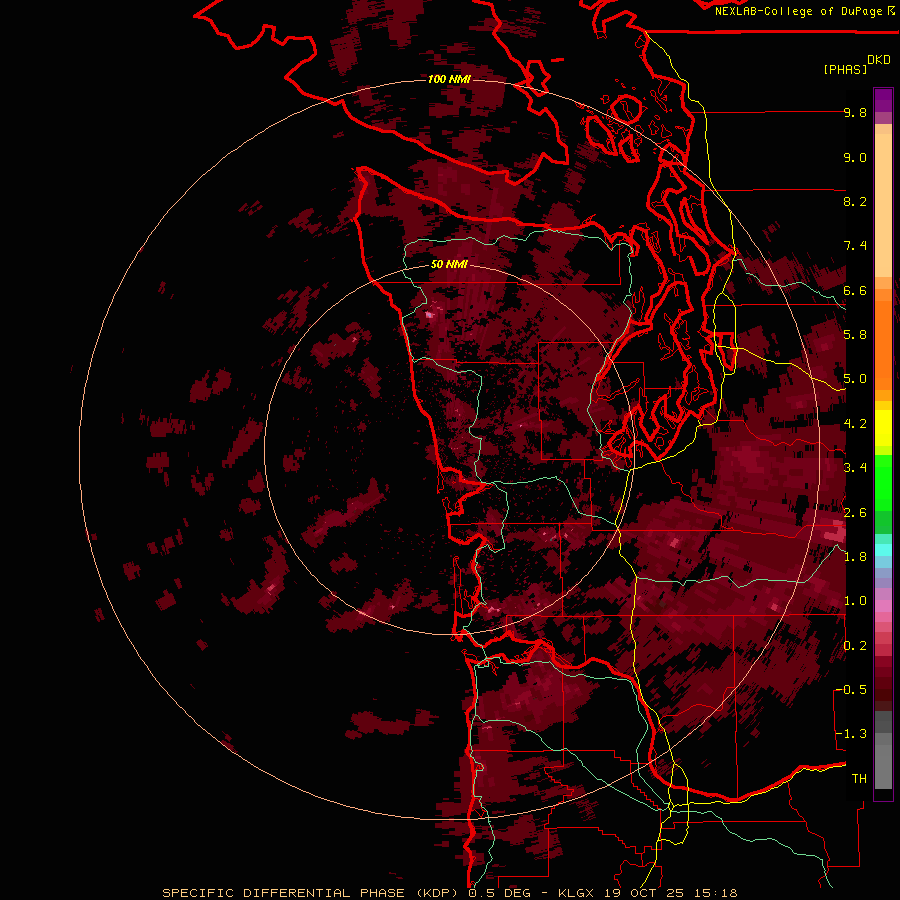Click the 4.2 value on the color scale

[855, 424]
